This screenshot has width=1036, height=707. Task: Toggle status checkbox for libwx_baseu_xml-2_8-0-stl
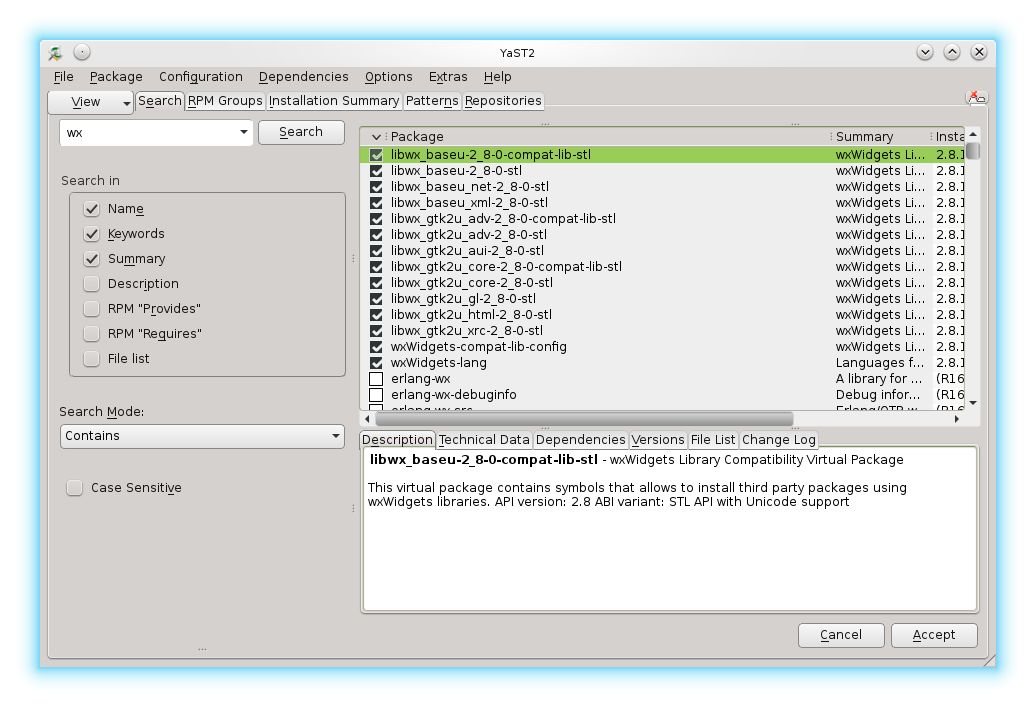(376, 203)
